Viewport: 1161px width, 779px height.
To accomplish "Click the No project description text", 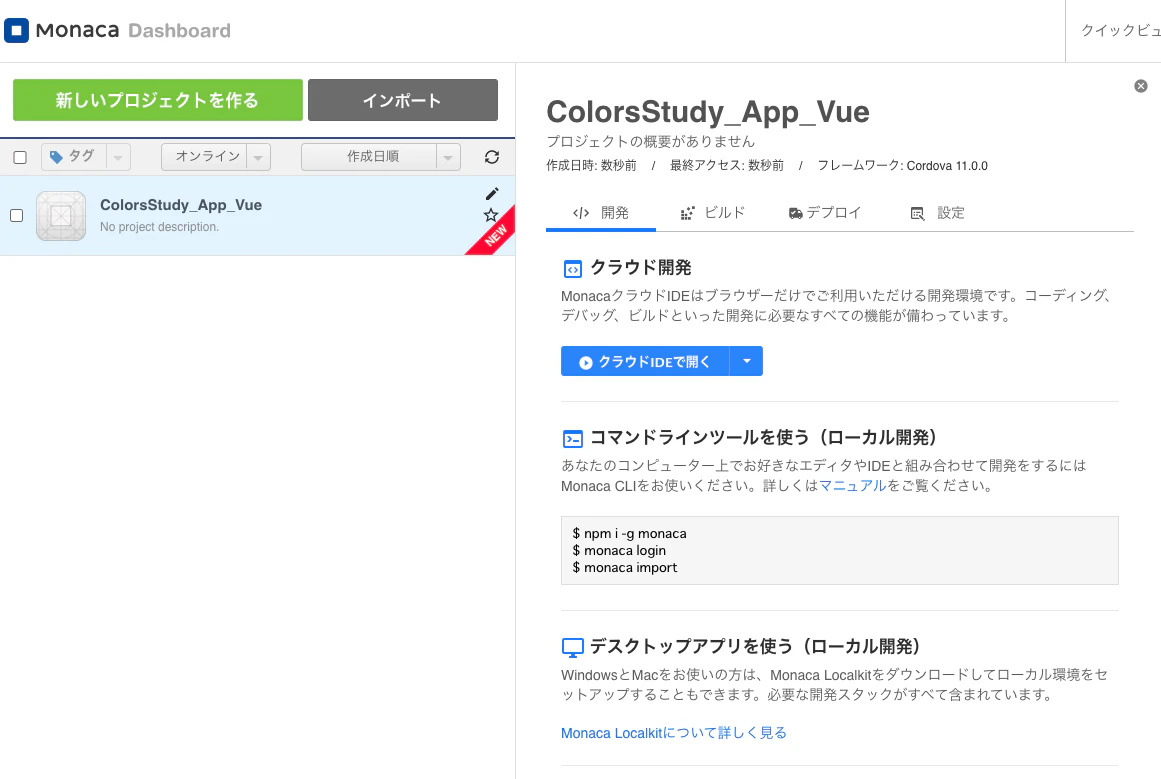I will [x=159, y=227].
